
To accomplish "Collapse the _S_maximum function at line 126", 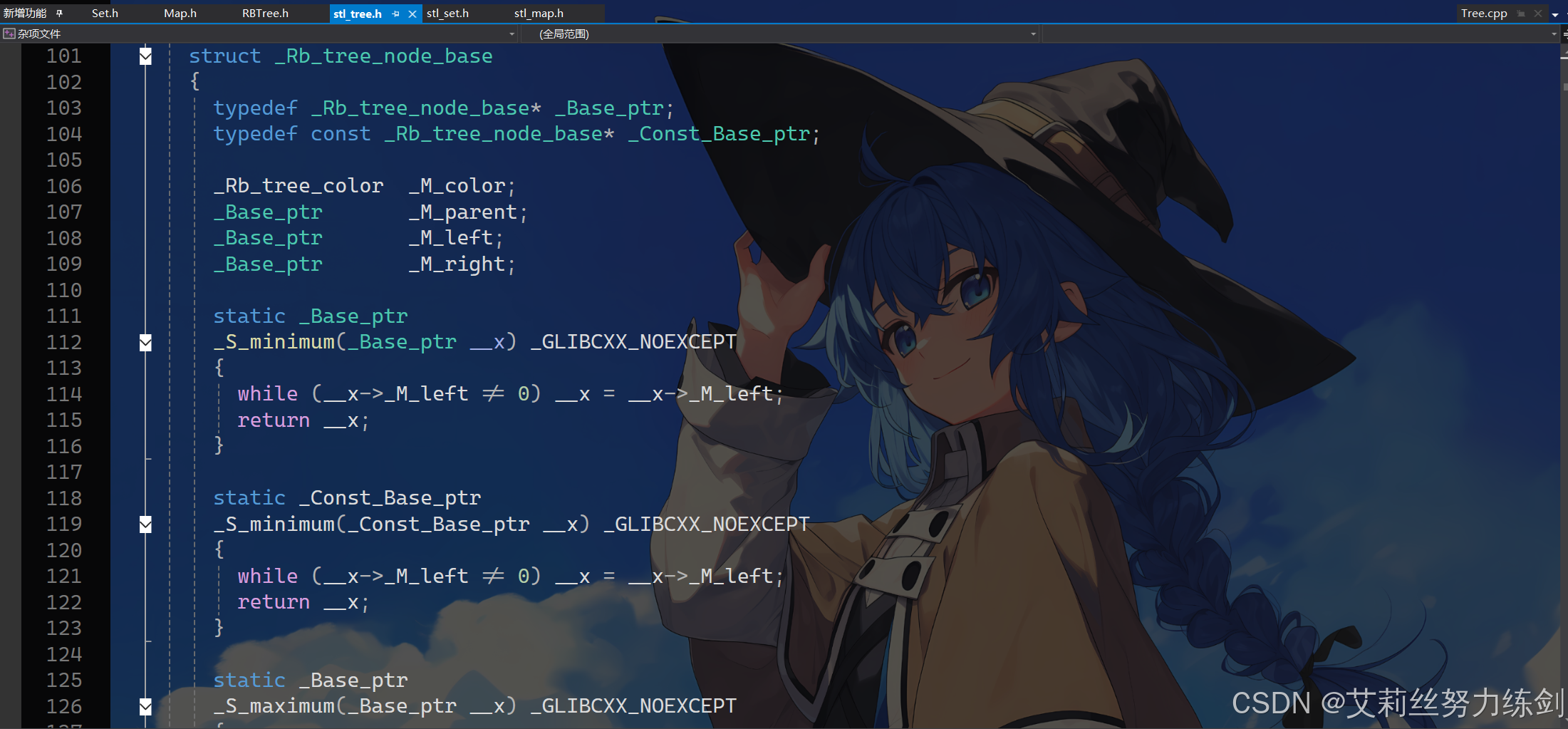I will coord(145,707).
